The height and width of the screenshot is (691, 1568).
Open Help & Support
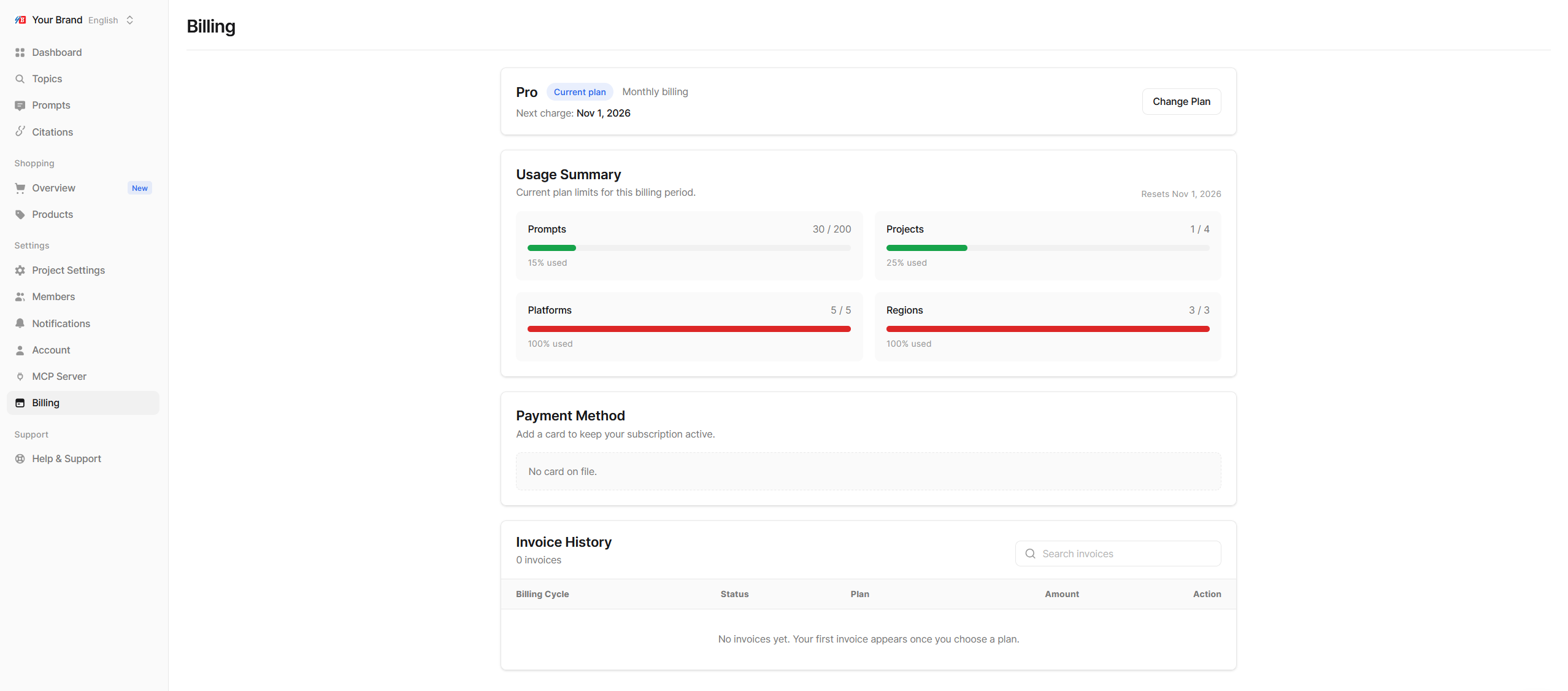click(83, 458)
